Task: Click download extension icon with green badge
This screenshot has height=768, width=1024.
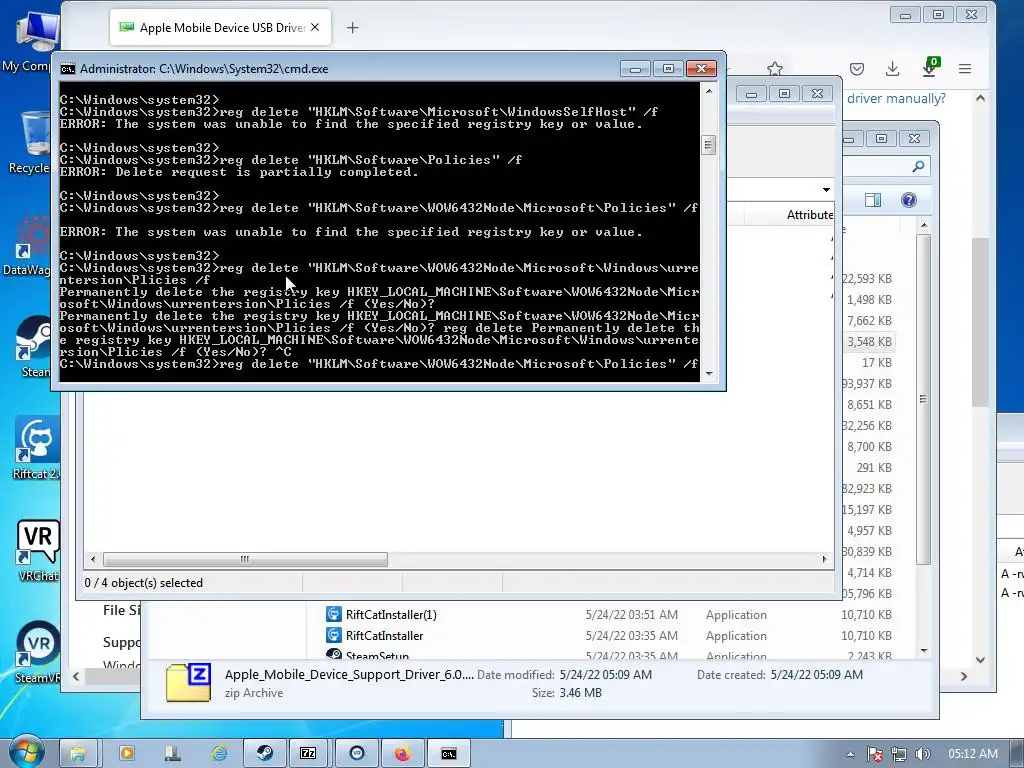Action: click(929, 67)
